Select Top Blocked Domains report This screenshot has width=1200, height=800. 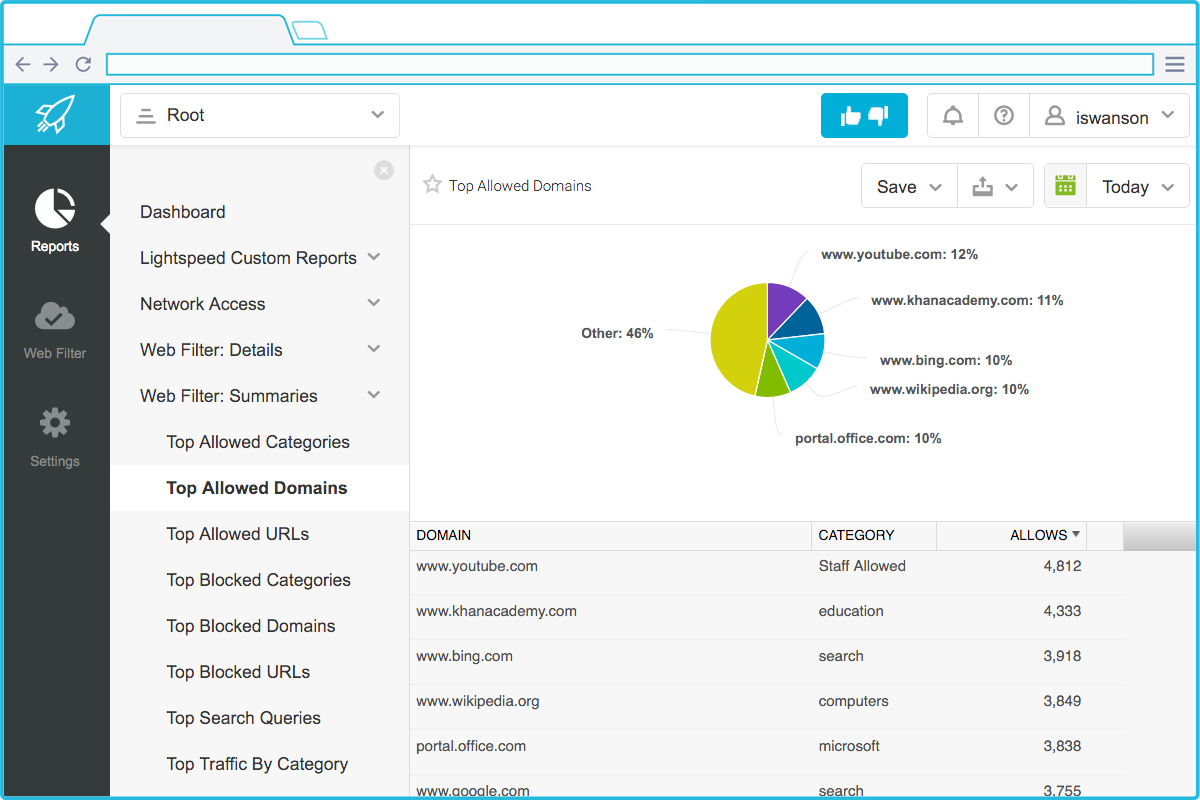point(251,626)
